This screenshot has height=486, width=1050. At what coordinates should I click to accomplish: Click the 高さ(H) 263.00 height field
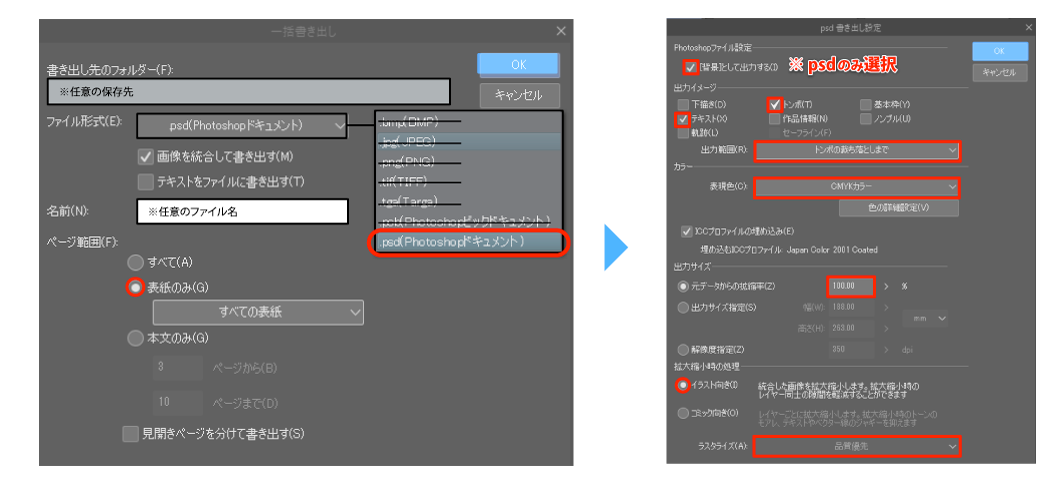pyautogui.click(x=850, y=328)
